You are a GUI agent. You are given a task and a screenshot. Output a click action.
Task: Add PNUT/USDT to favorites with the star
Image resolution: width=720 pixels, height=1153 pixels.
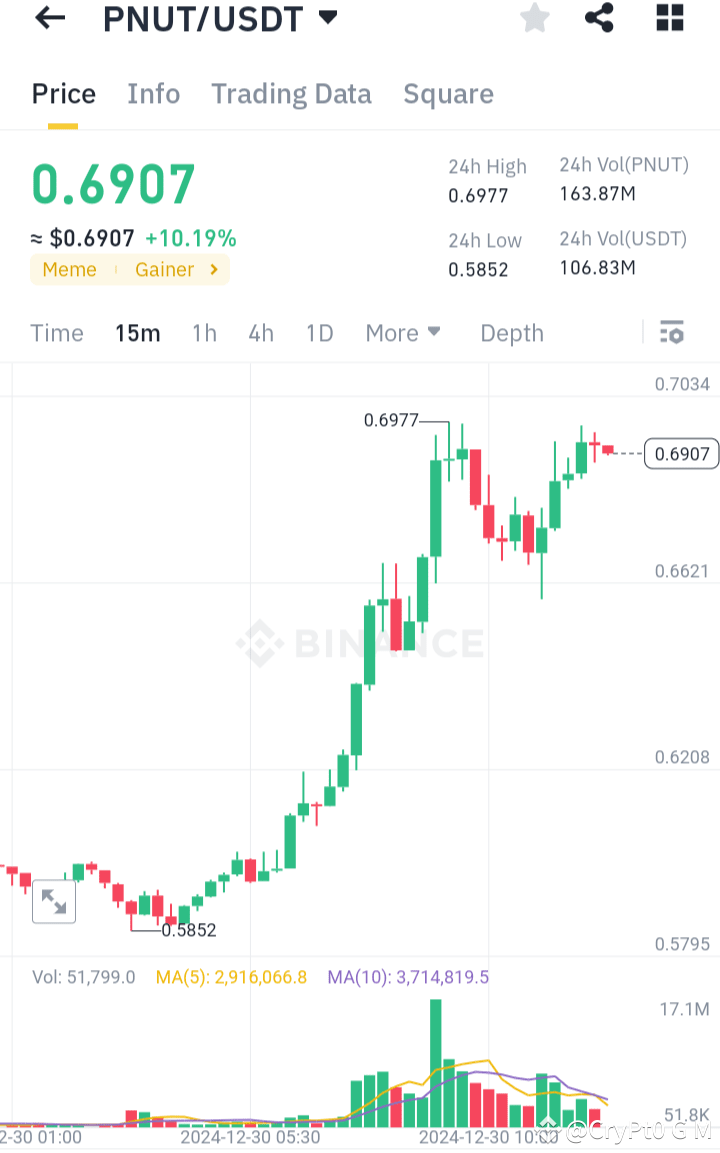click(534, 18)
